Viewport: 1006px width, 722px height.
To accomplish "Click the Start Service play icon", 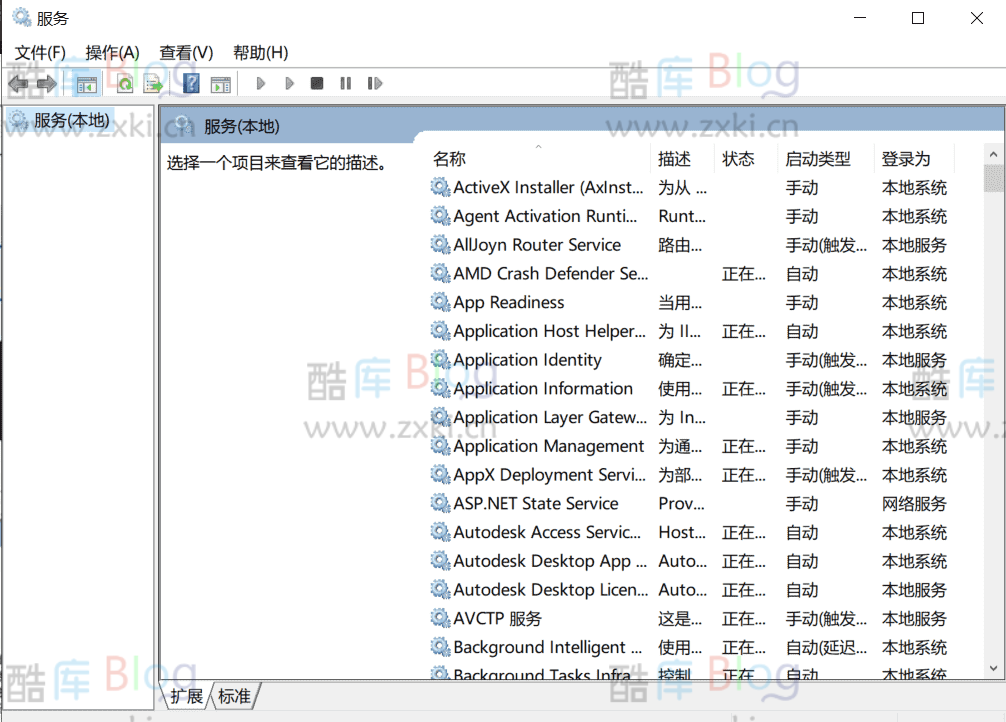I will 260,83.
